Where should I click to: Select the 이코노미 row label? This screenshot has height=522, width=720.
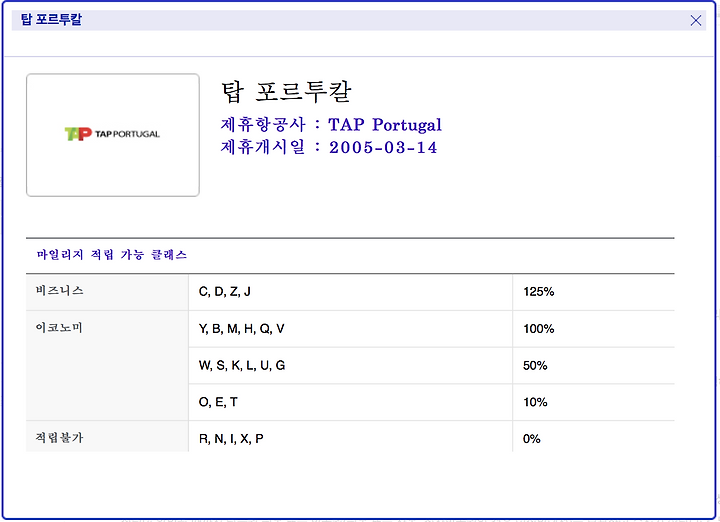[59, 327]
